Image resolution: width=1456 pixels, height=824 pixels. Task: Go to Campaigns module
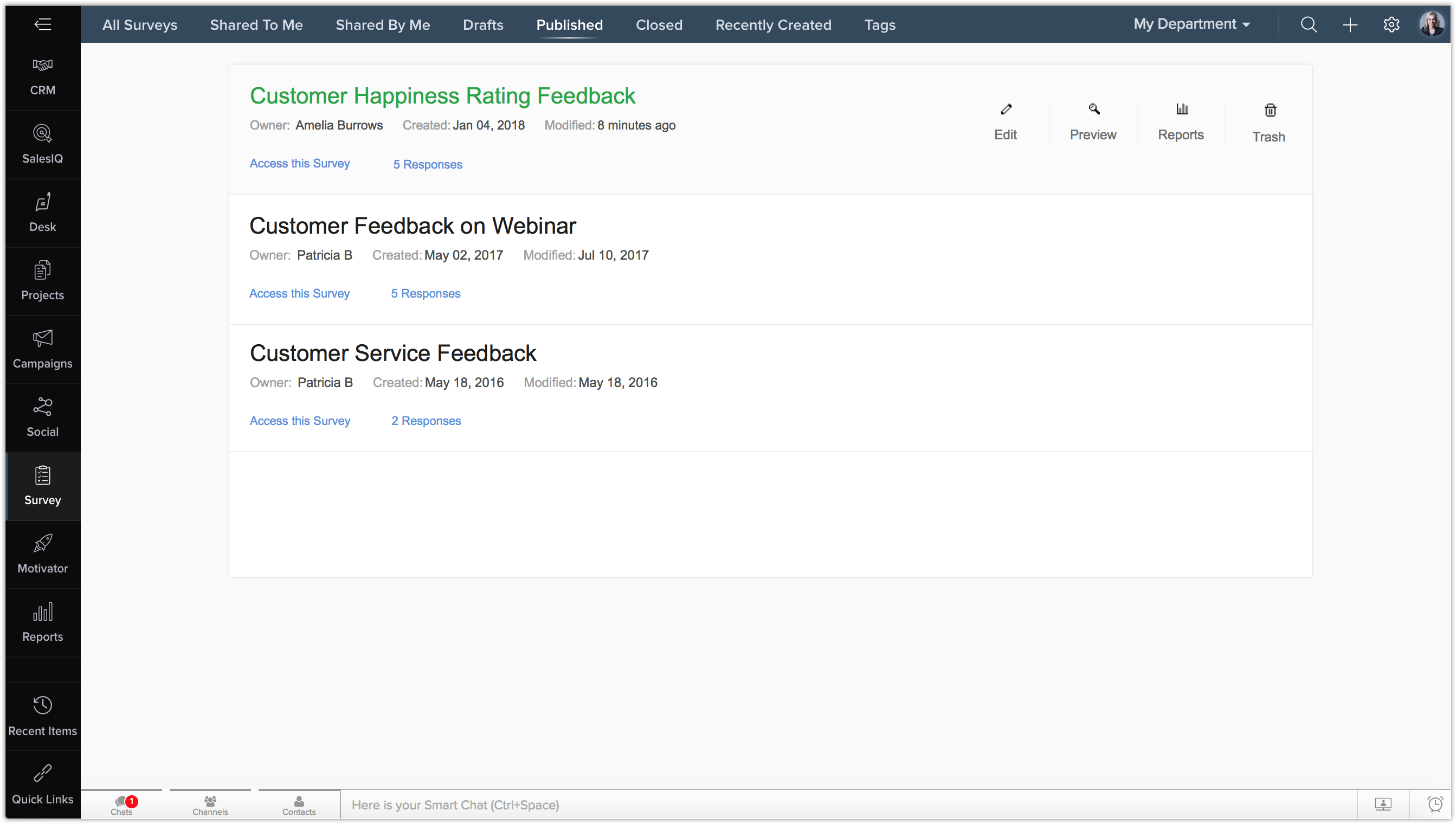point(42,349)
